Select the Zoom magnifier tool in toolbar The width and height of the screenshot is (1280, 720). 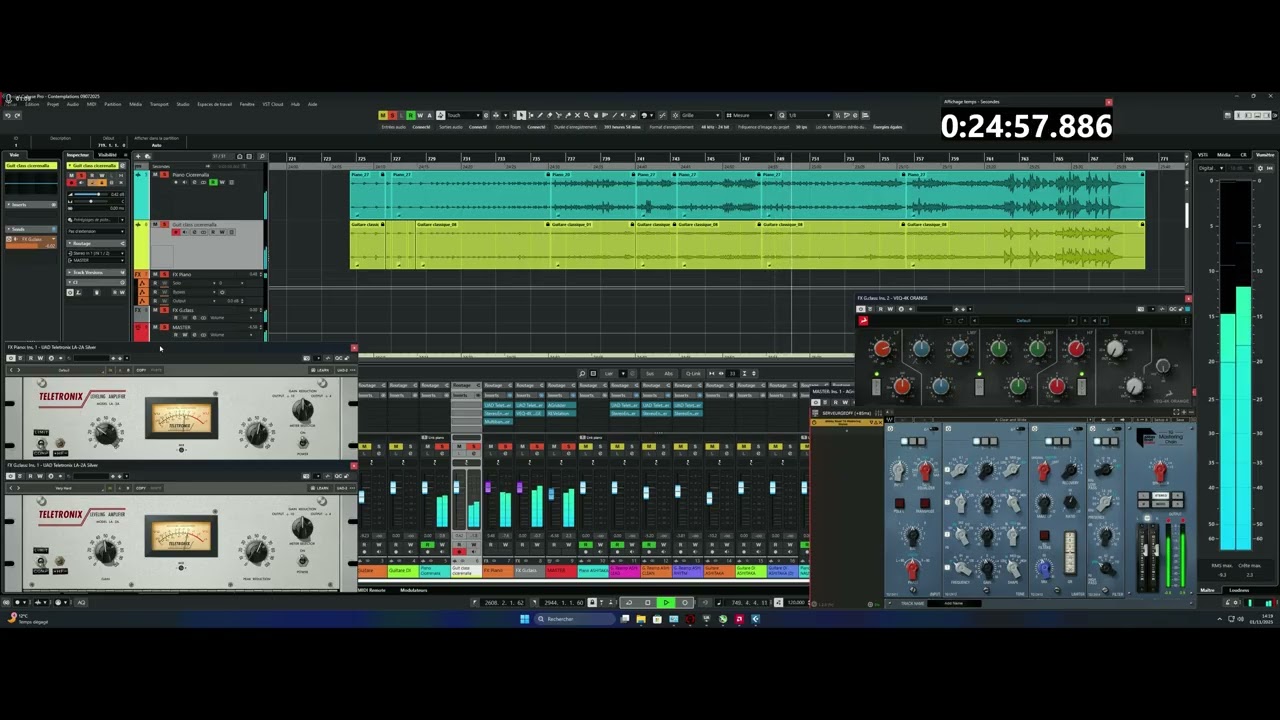tap(586, 115)
